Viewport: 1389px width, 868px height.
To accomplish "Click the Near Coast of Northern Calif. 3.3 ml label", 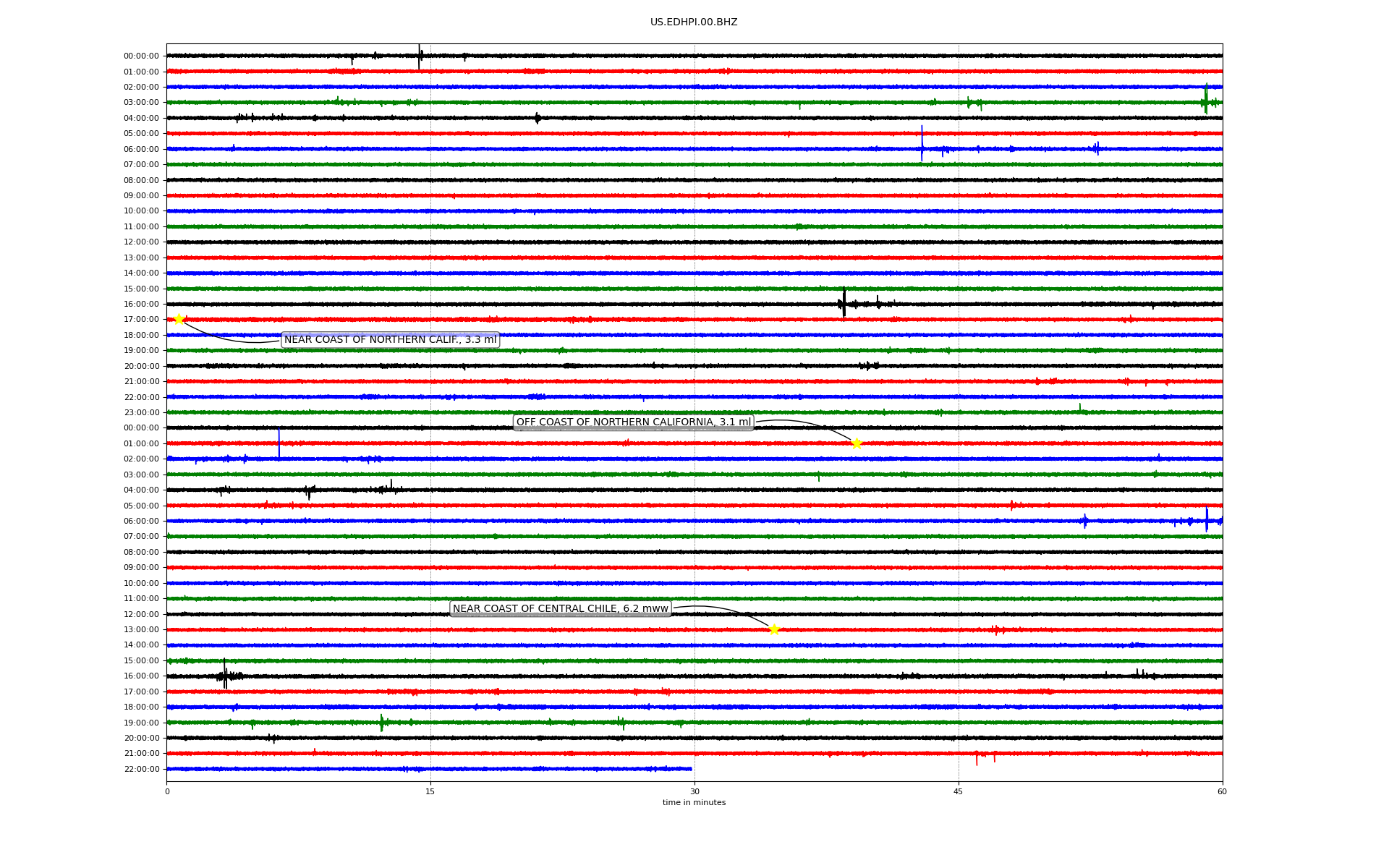I will [390, 340].
